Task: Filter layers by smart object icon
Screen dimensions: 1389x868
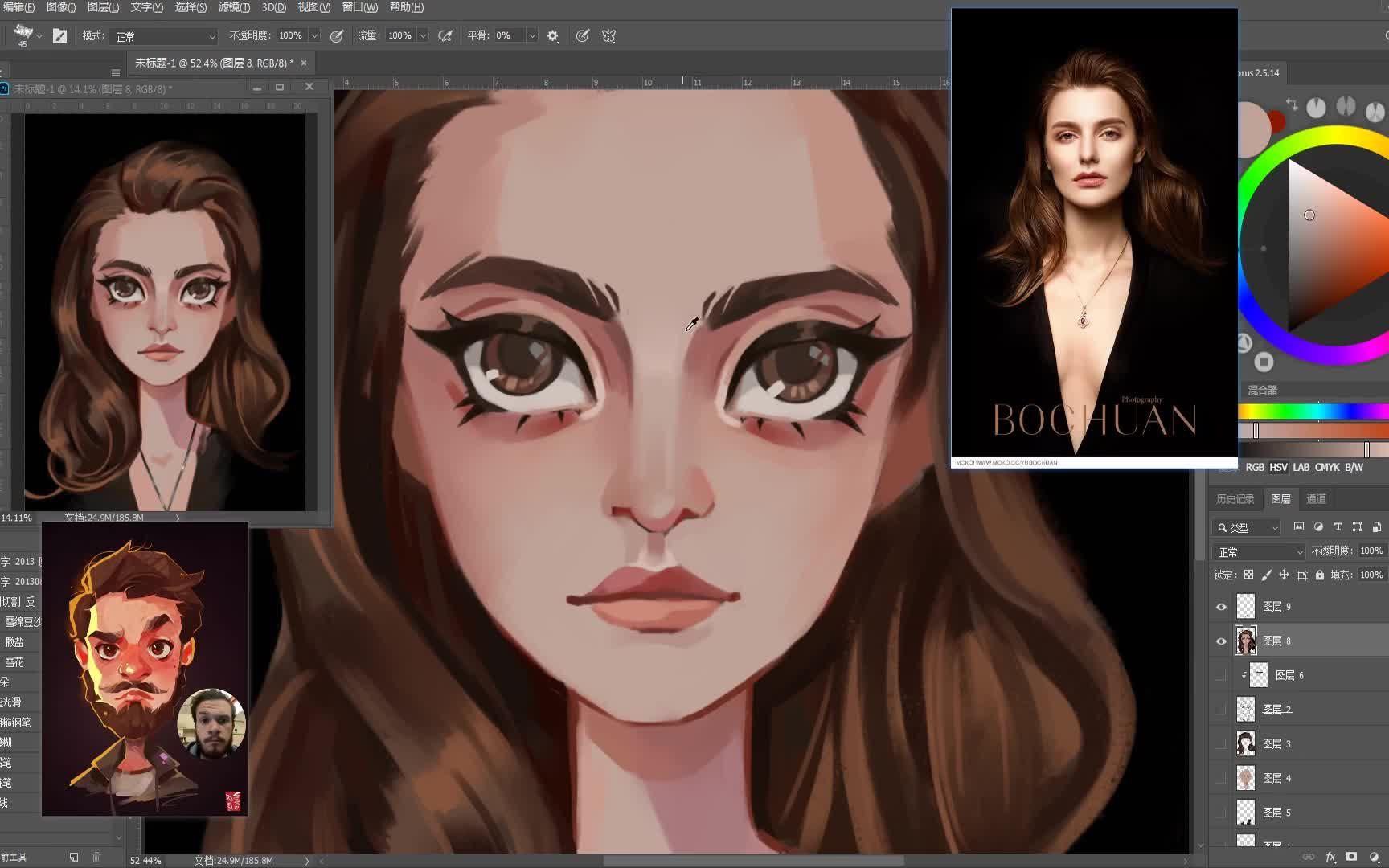Action: 1376,527
